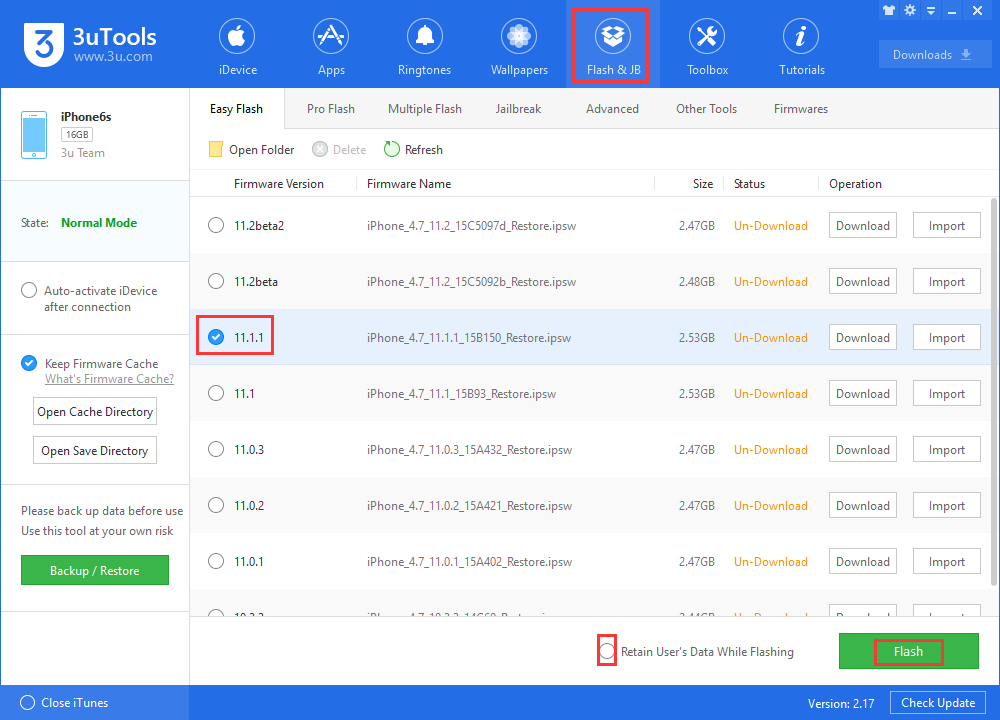The width and height of the screenshot is (1000, 720).
Task: Switch to the Easy Flash tab
Action: click(236, 109)
